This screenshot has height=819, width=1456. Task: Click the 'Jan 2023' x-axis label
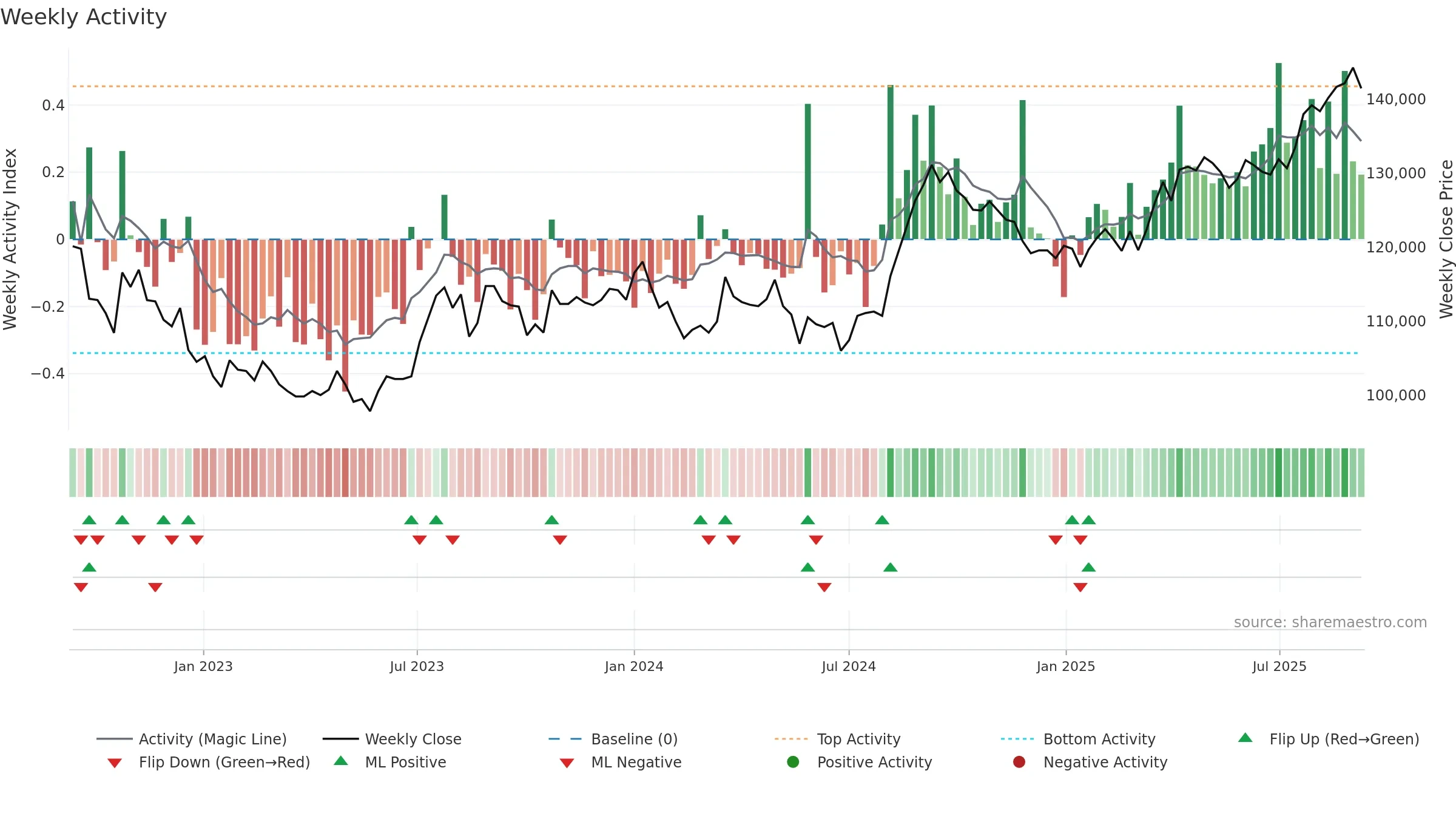pos(203,667)
